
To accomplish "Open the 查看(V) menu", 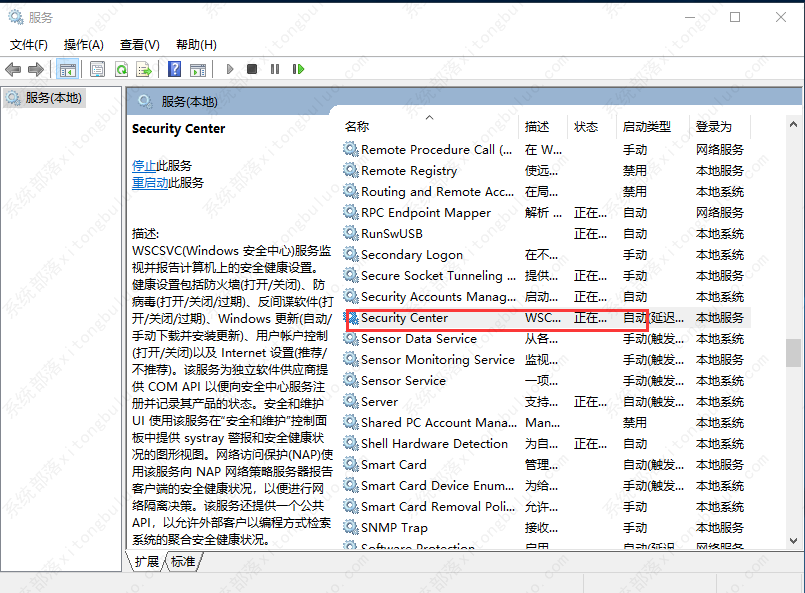I will (138, 44).
